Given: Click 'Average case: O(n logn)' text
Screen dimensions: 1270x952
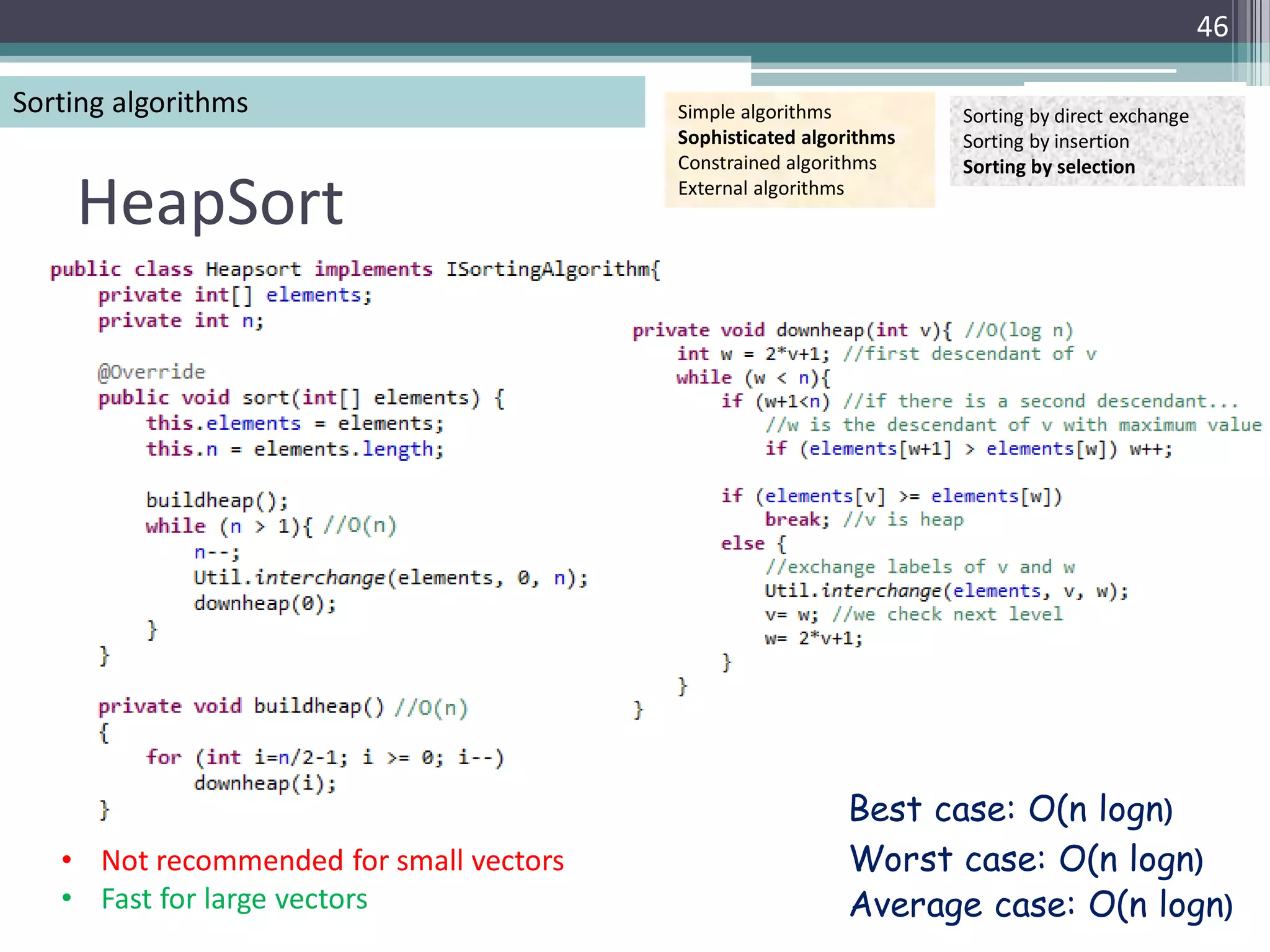Looking at the screenshot, I should (1041, 906).
